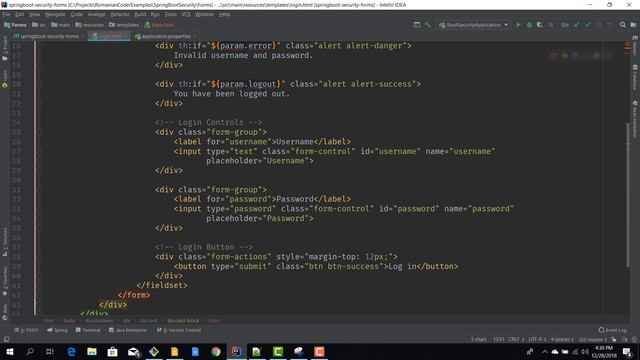Open the action center notifications icon
Image resolution: width=640 pixels, height=360 pixels.
coord(627,351)
